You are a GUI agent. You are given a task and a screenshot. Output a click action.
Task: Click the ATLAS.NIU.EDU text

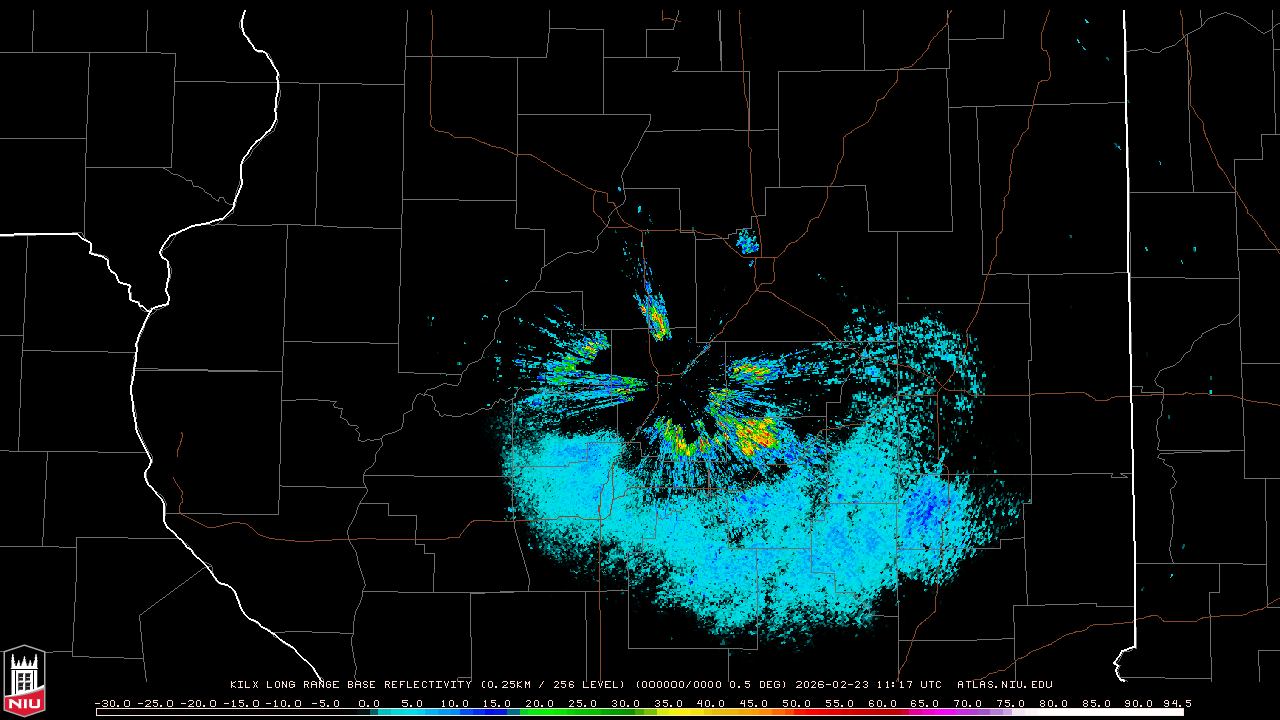1004,685
